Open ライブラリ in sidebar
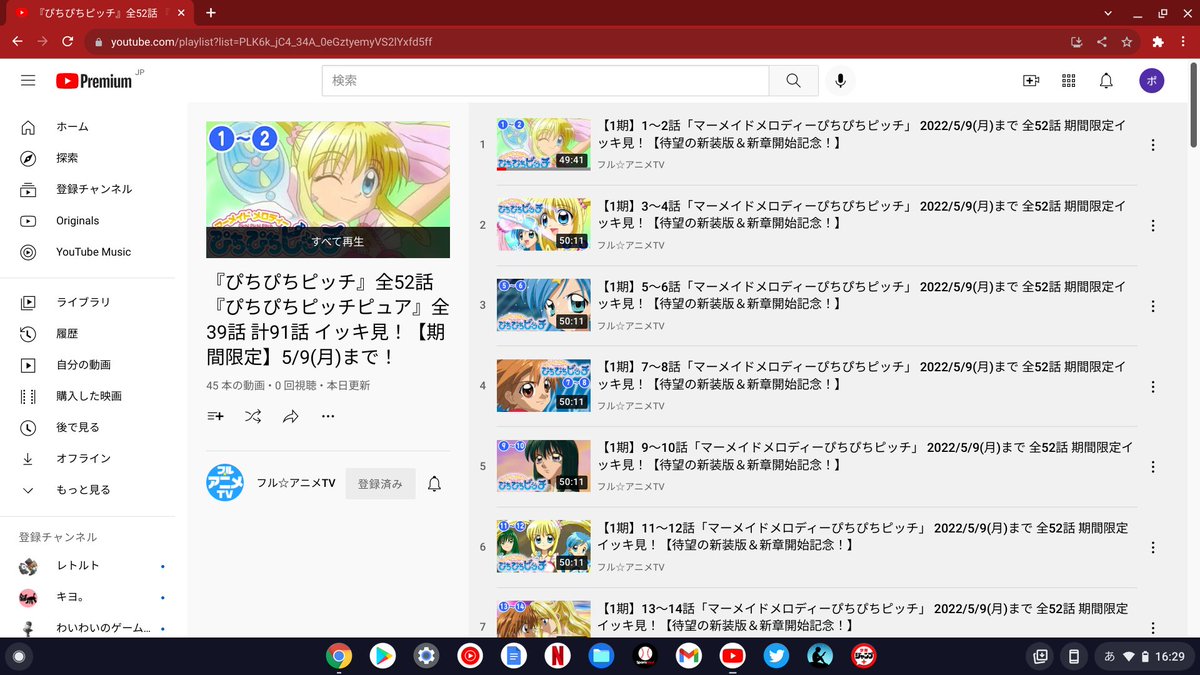Screen dimensions: 1200x675 pyautogui.click(x=90, y=302)
